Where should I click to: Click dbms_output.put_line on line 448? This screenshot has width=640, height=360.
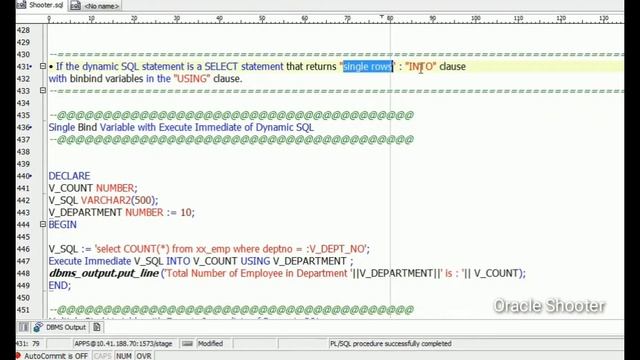(104, 273)
